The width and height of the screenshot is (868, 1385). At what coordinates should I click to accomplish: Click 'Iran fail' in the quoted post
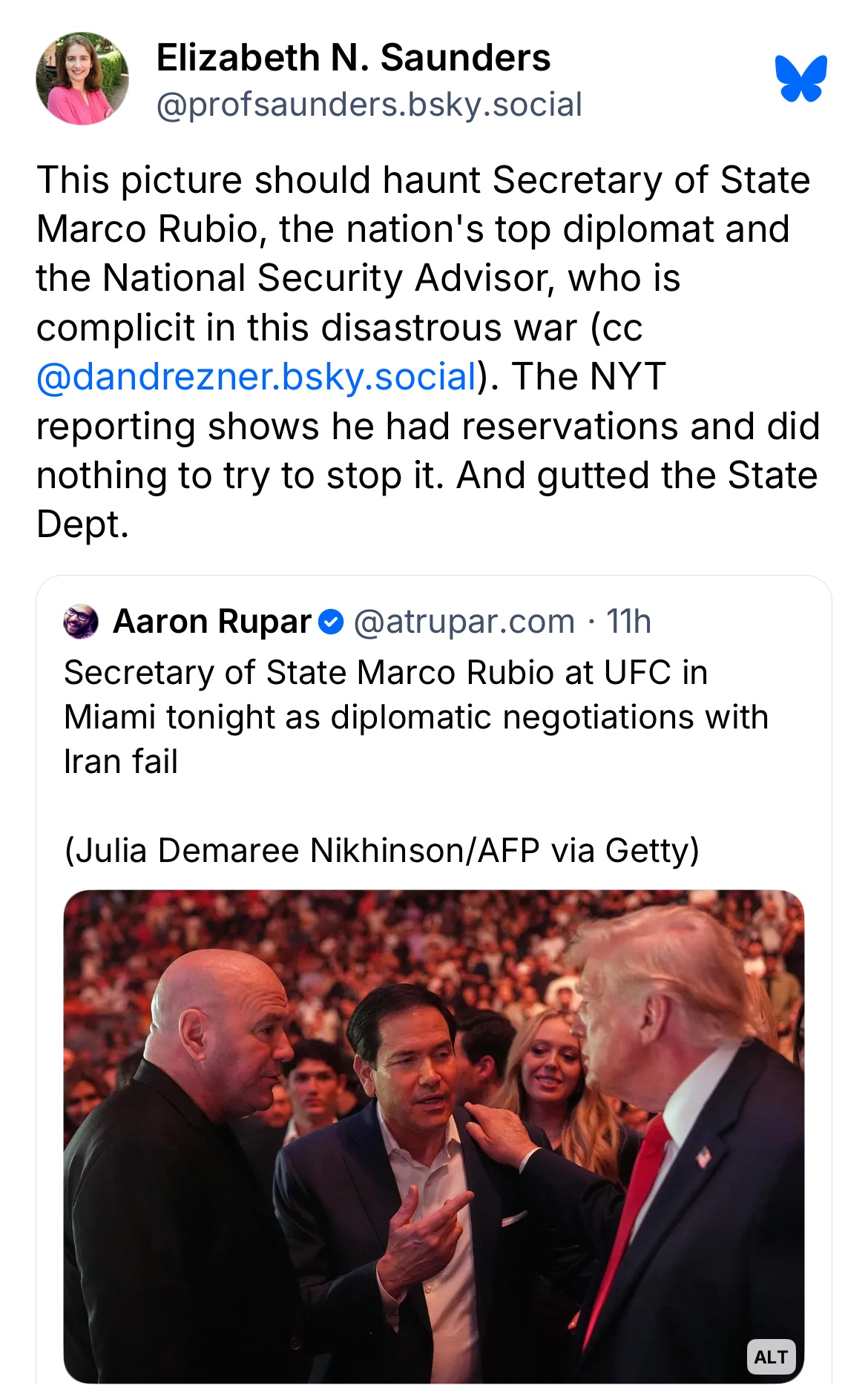tap(121, 762)
